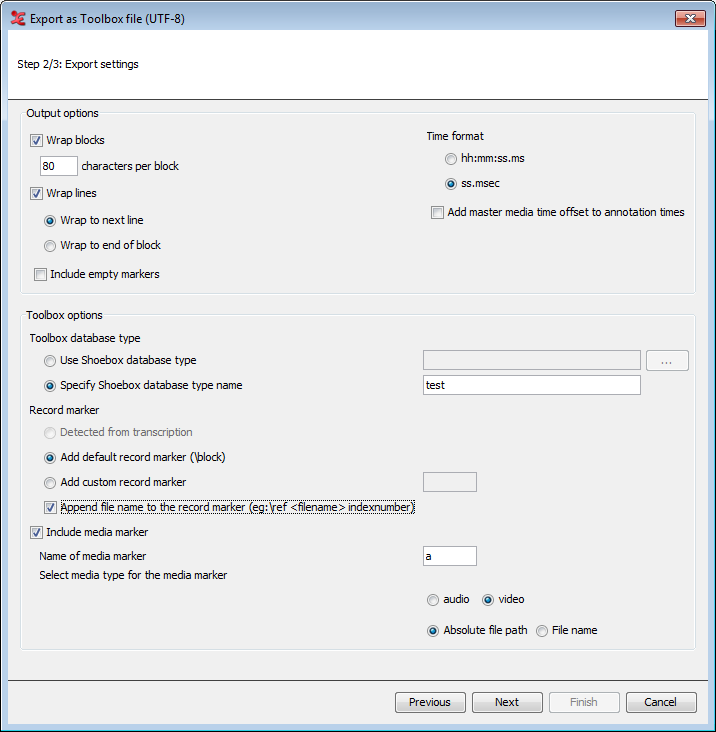Enable Add master media time offset
Viewport: 716px width, 732px height.
click(x=437, y=213)
